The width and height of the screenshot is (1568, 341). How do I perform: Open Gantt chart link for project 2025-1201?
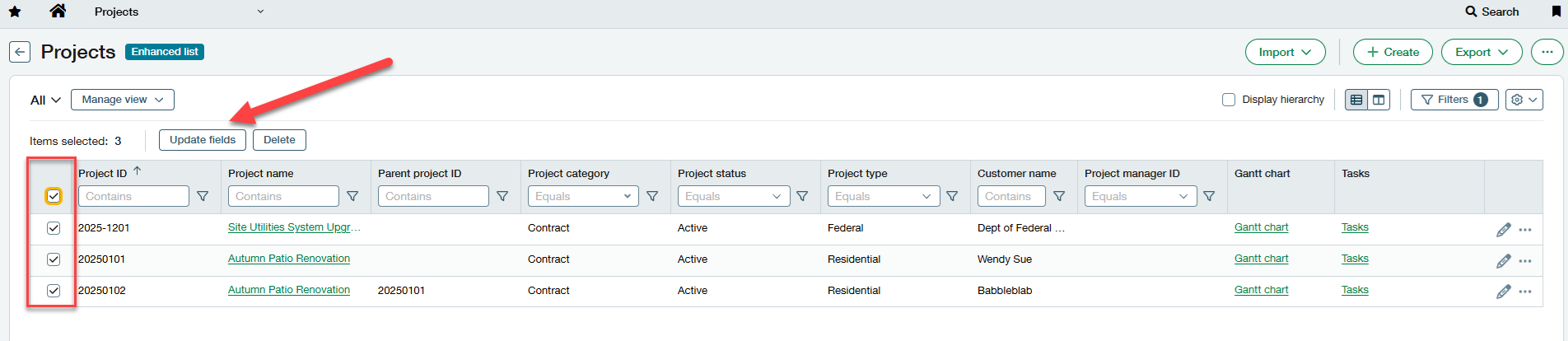coord(1262,227)
